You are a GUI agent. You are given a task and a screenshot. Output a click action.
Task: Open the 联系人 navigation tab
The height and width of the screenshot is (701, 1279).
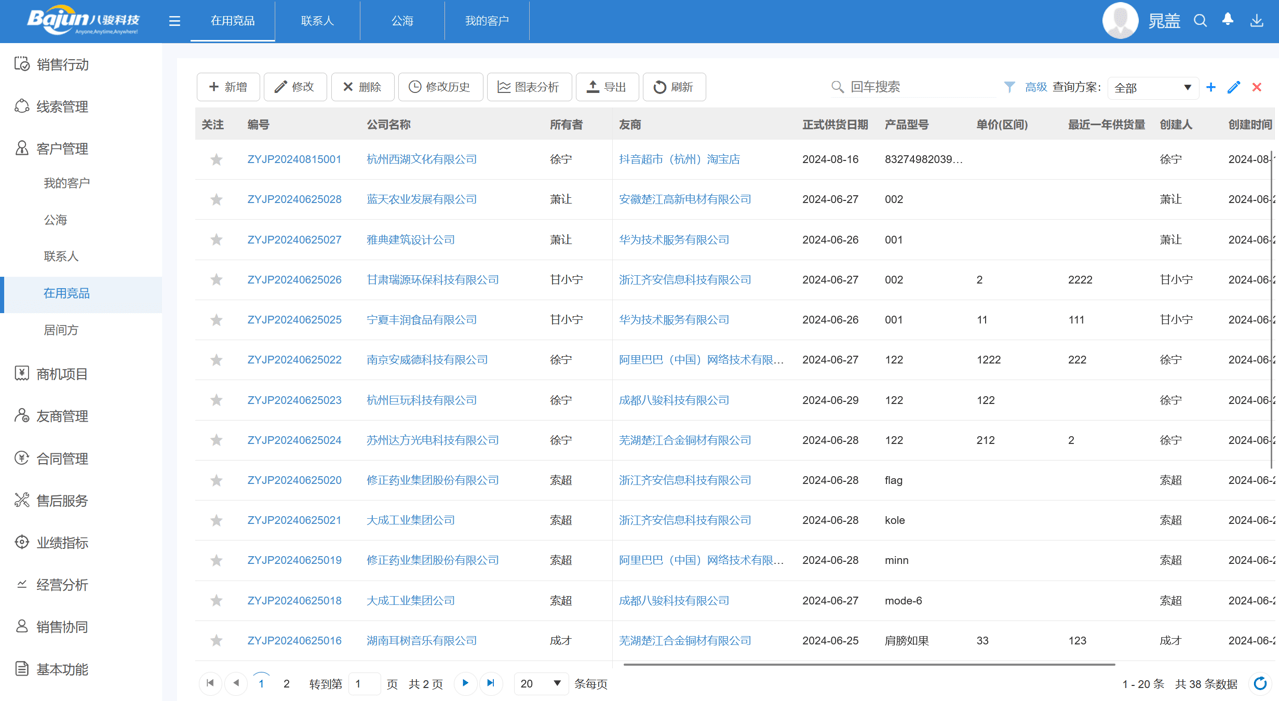[x=317, y=20]
